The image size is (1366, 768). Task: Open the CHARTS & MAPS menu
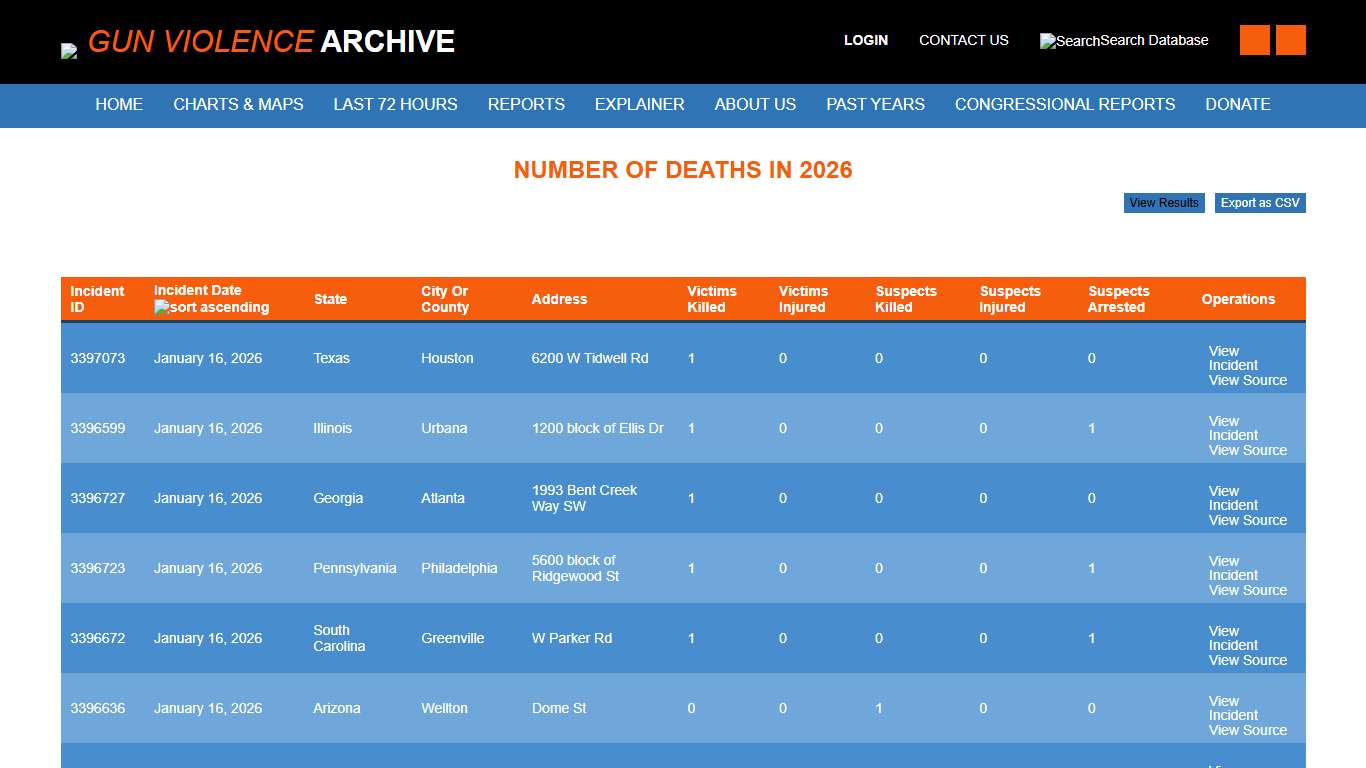tap(238, 105)
